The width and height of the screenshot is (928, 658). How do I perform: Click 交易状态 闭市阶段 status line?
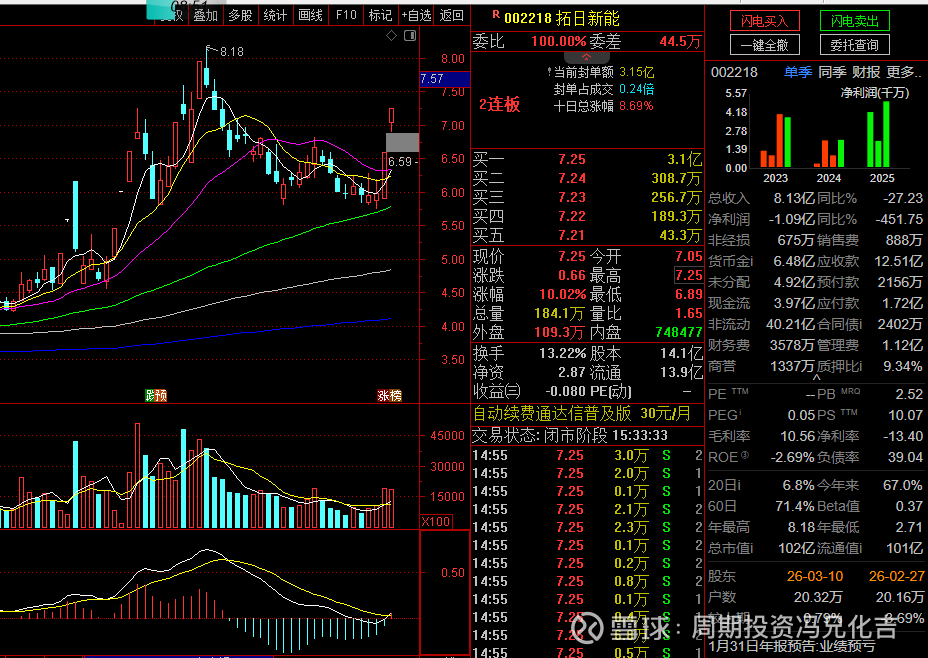coord(570,436)
